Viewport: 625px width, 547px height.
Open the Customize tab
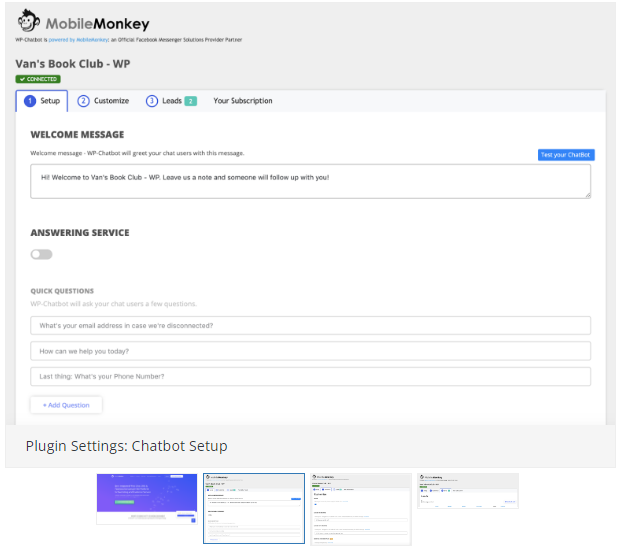[103, 101]
